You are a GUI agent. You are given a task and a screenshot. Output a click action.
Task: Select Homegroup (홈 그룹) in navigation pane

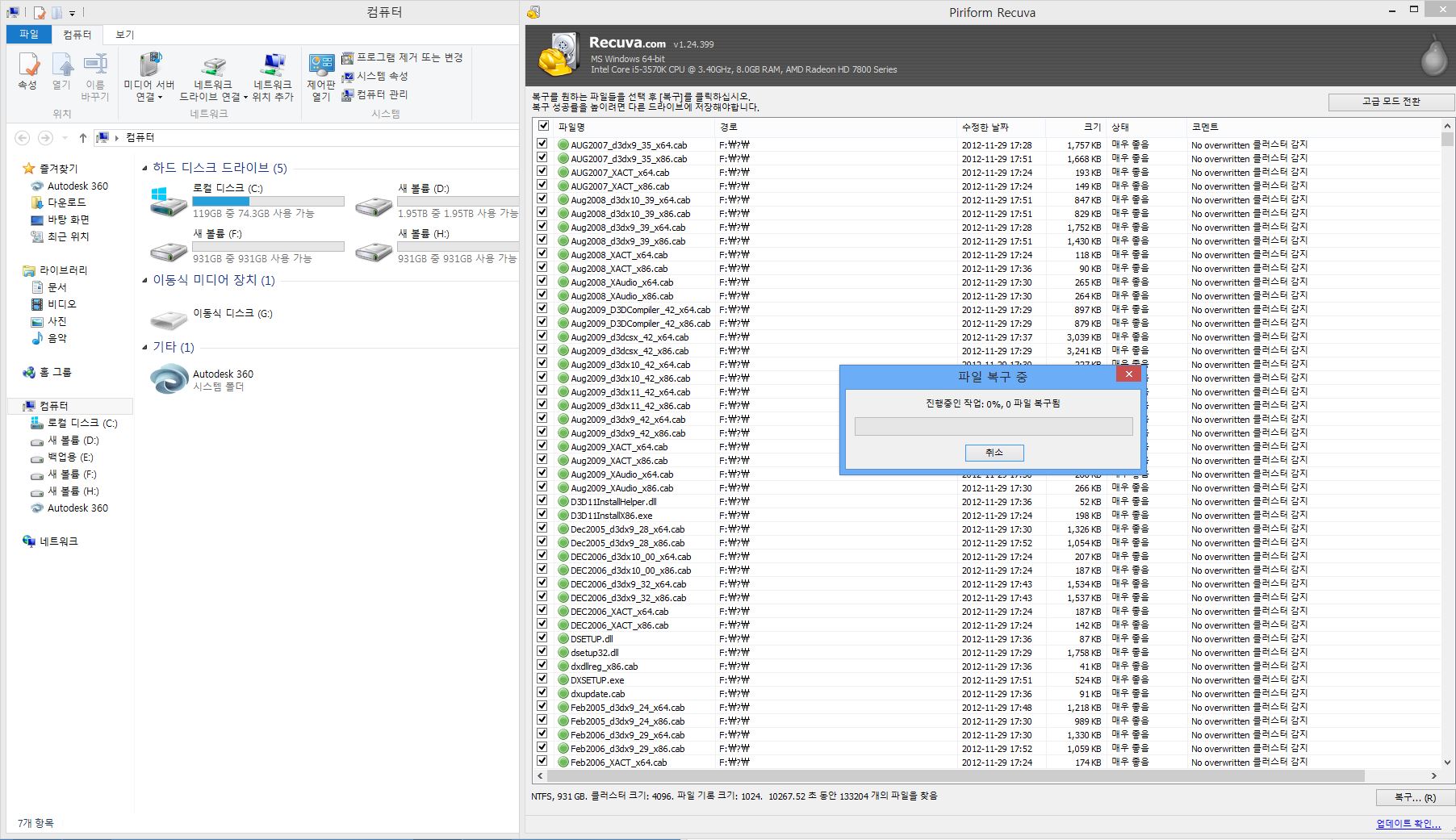[55, 372]
